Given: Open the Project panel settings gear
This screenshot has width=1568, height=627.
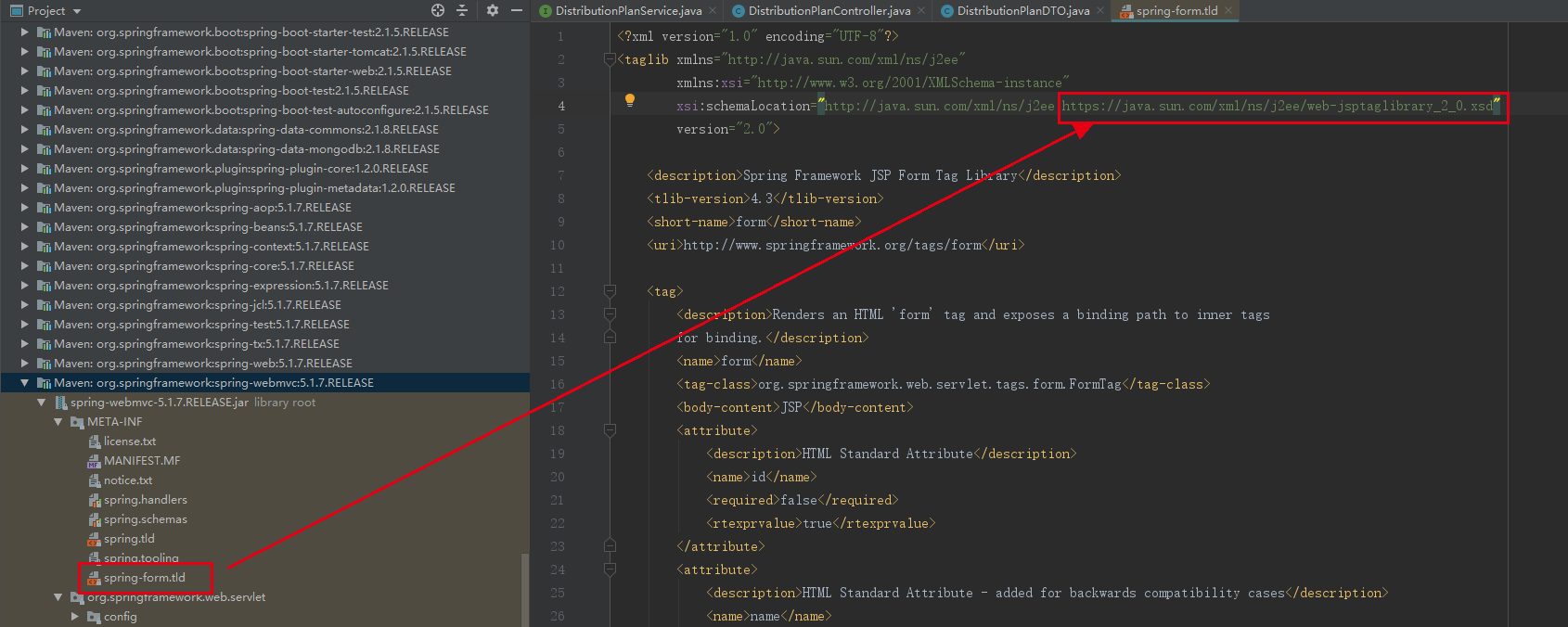Looking at the screenshot, I should [492, 10].
